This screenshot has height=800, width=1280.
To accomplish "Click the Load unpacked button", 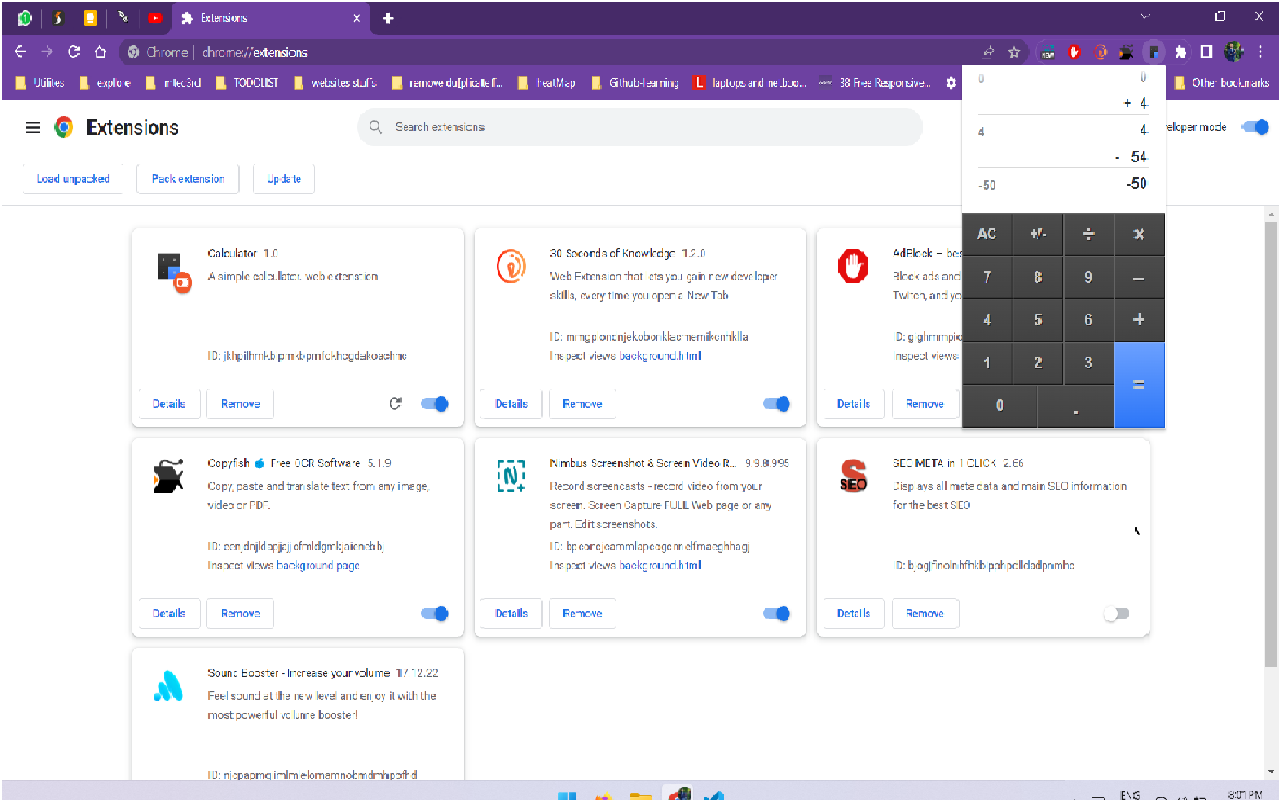I will 73,179.
